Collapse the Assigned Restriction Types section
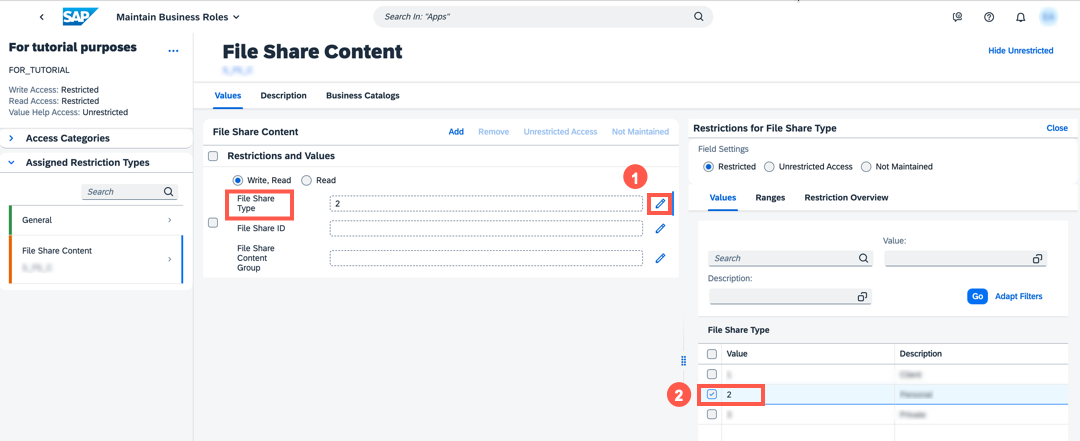Image resolution: width=1080 pixels, height=441 pixels. 12,163
